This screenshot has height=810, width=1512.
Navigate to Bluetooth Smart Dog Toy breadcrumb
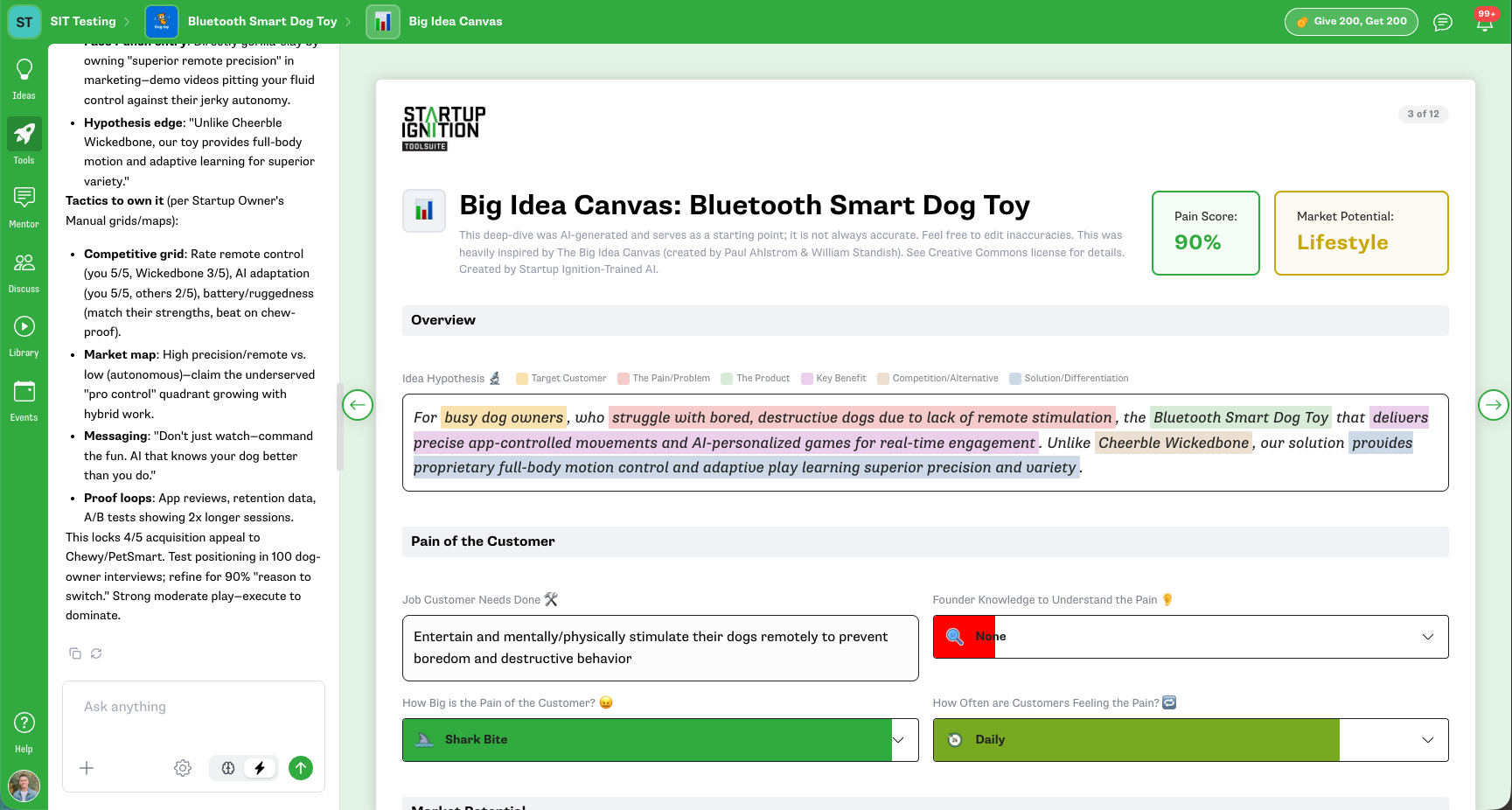click(x=262, y=22)
